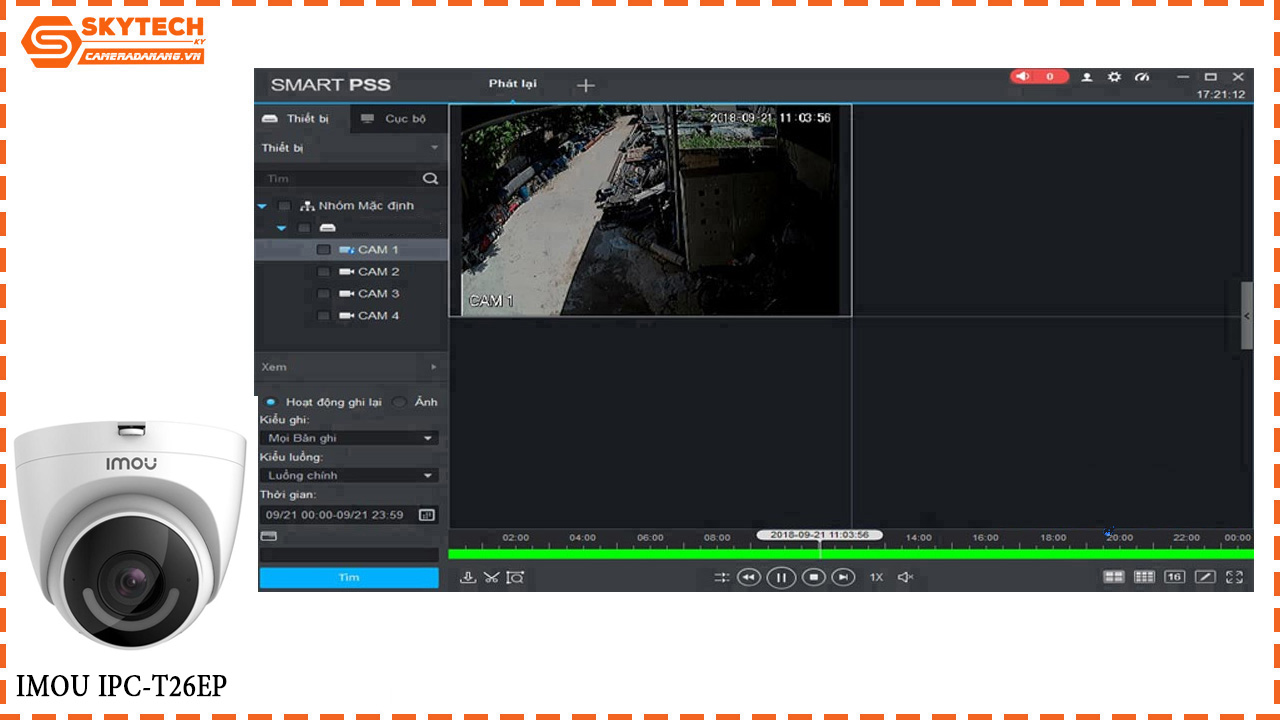Collapse the Nhóm Mặc định device tree

(x=262, y=206)
